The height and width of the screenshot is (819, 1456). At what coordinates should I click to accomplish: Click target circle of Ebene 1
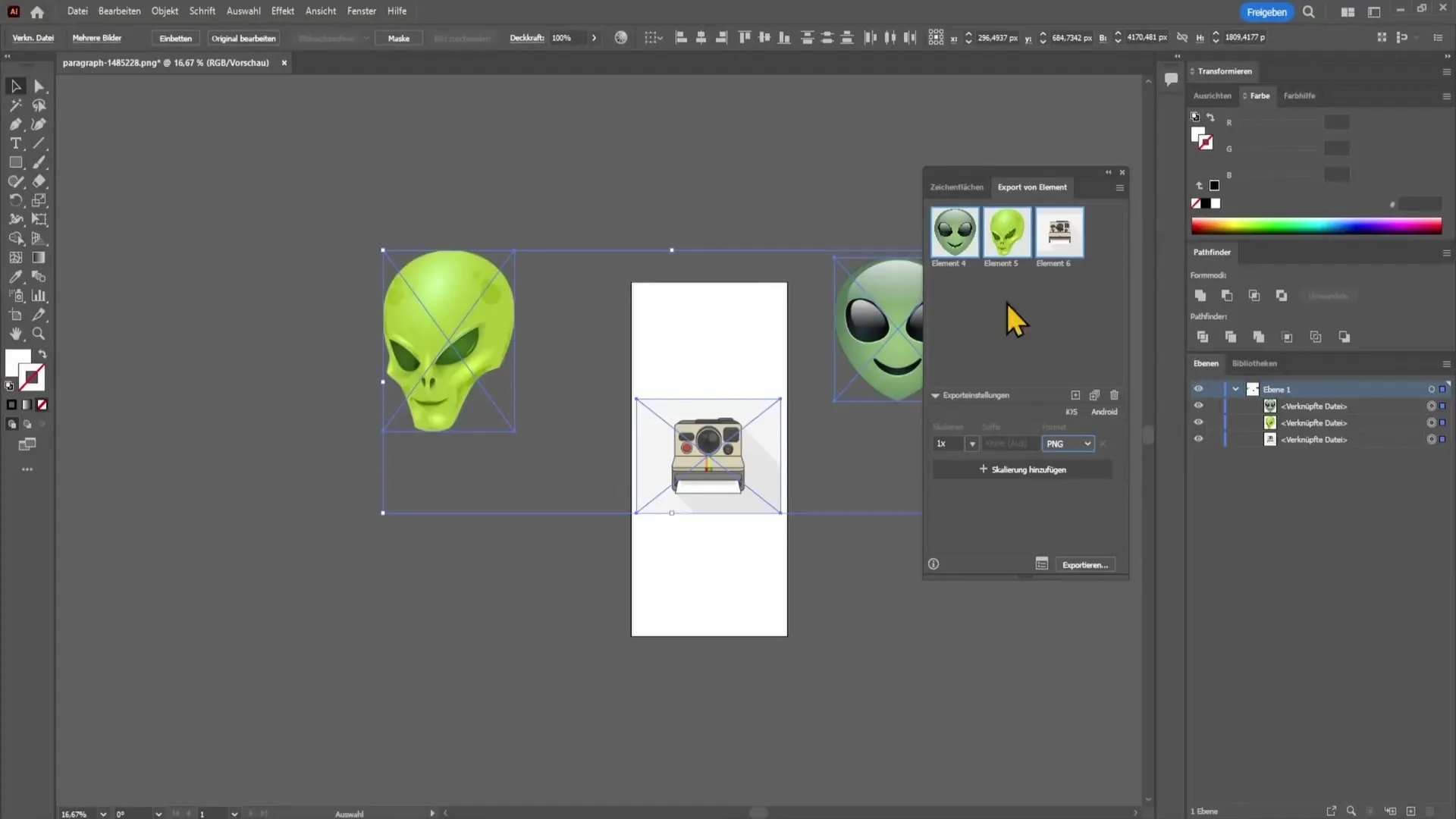(x=1432, y=390)
